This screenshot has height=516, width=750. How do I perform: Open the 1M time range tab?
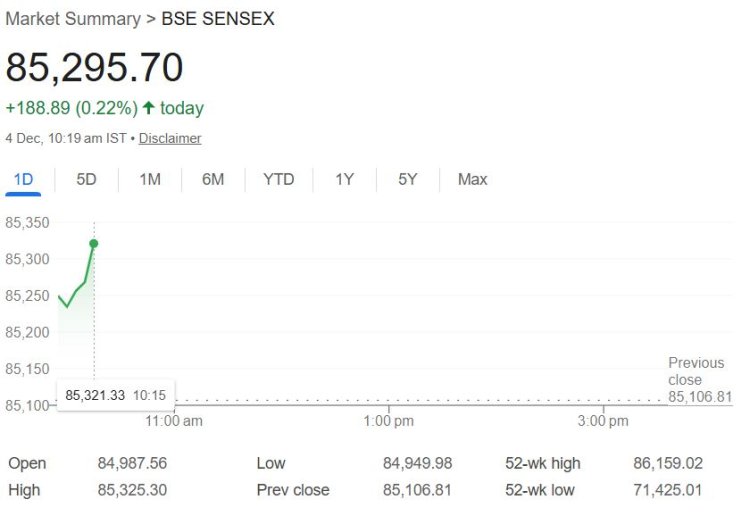[150, 179]
